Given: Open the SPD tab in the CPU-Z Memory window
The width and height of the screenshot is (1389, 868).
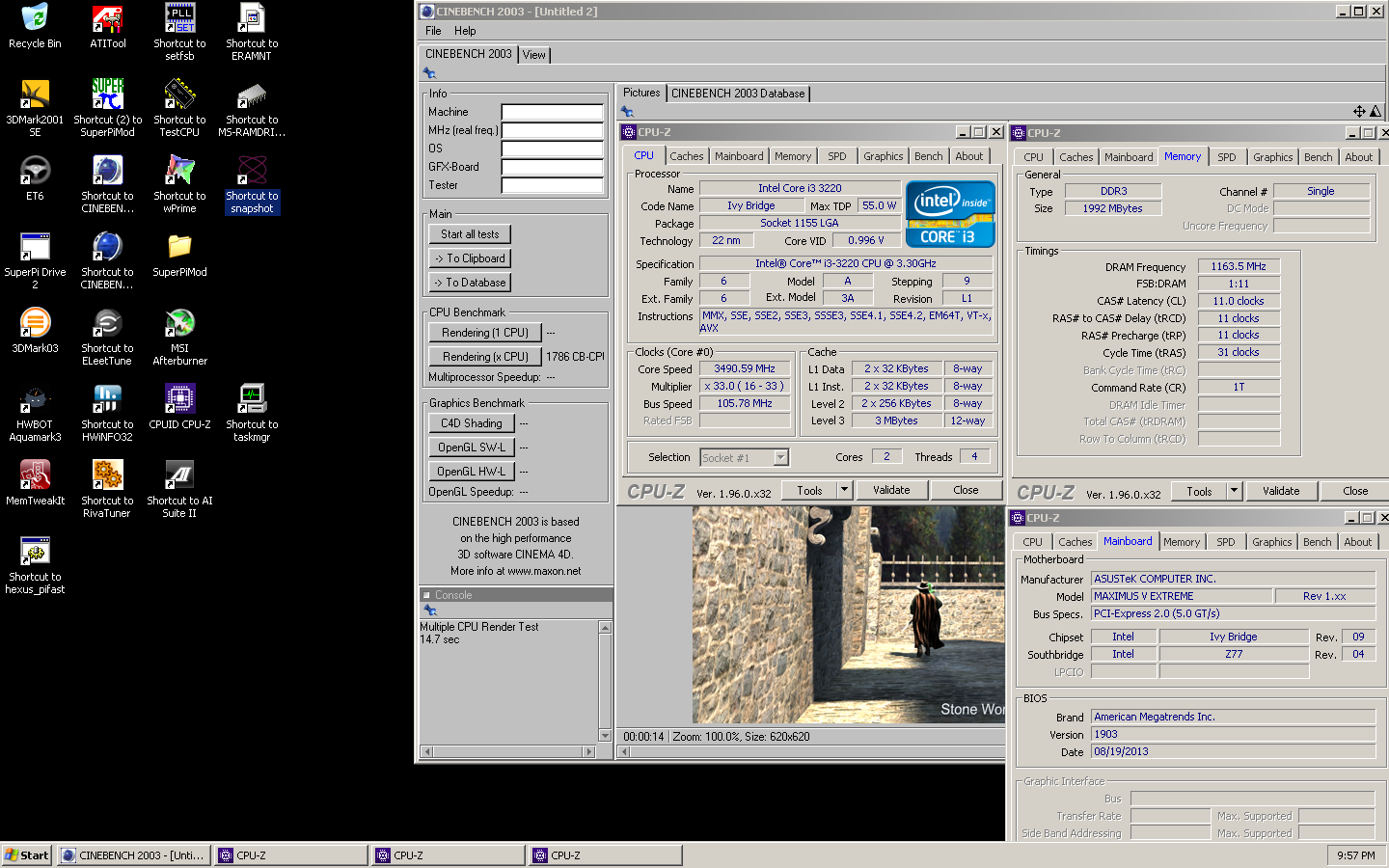Looking at the screenshot, I should pos(1227,157).
